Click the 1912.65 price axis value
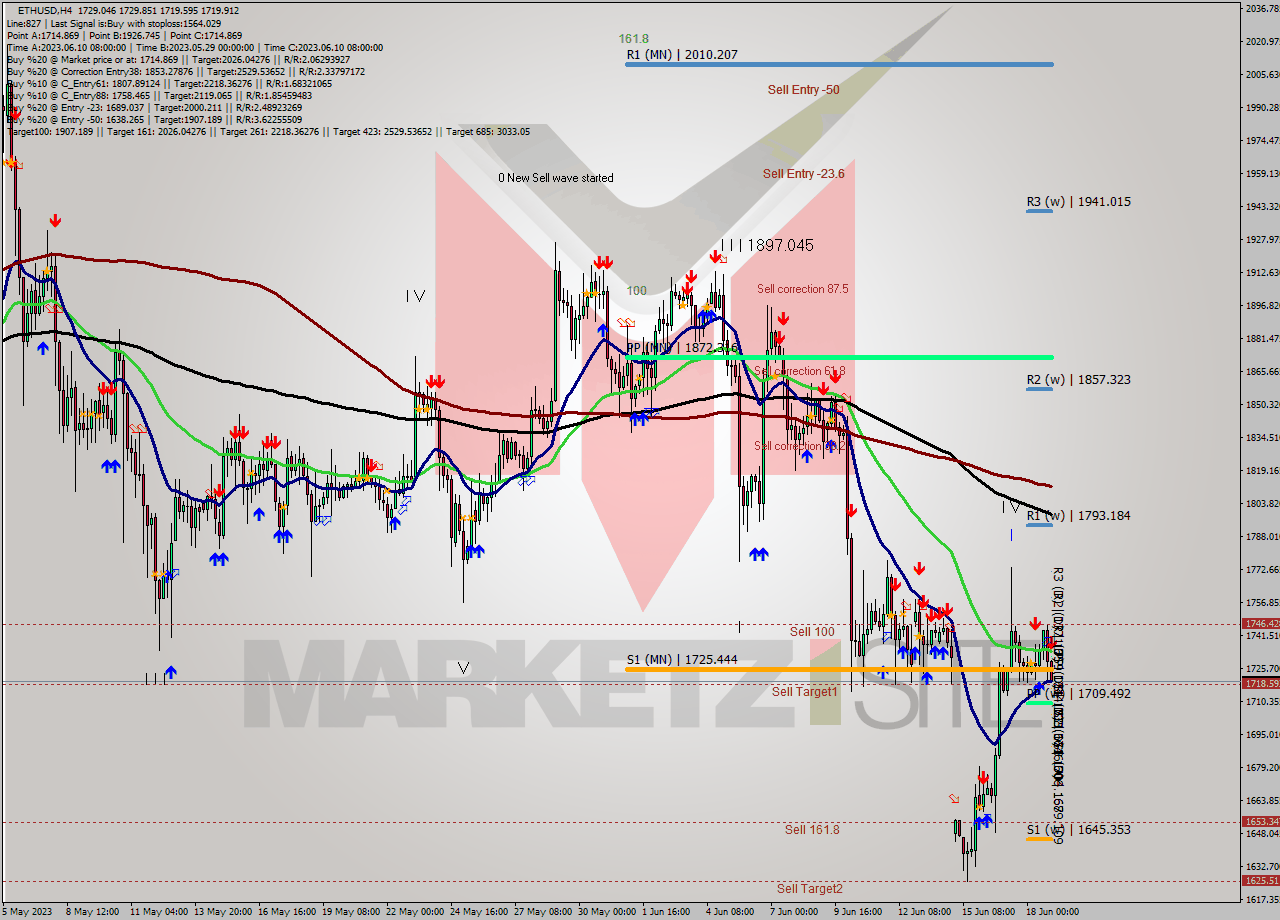Image resolution: width=1280 pixels, height=920 pixels. coord(1262,273)
